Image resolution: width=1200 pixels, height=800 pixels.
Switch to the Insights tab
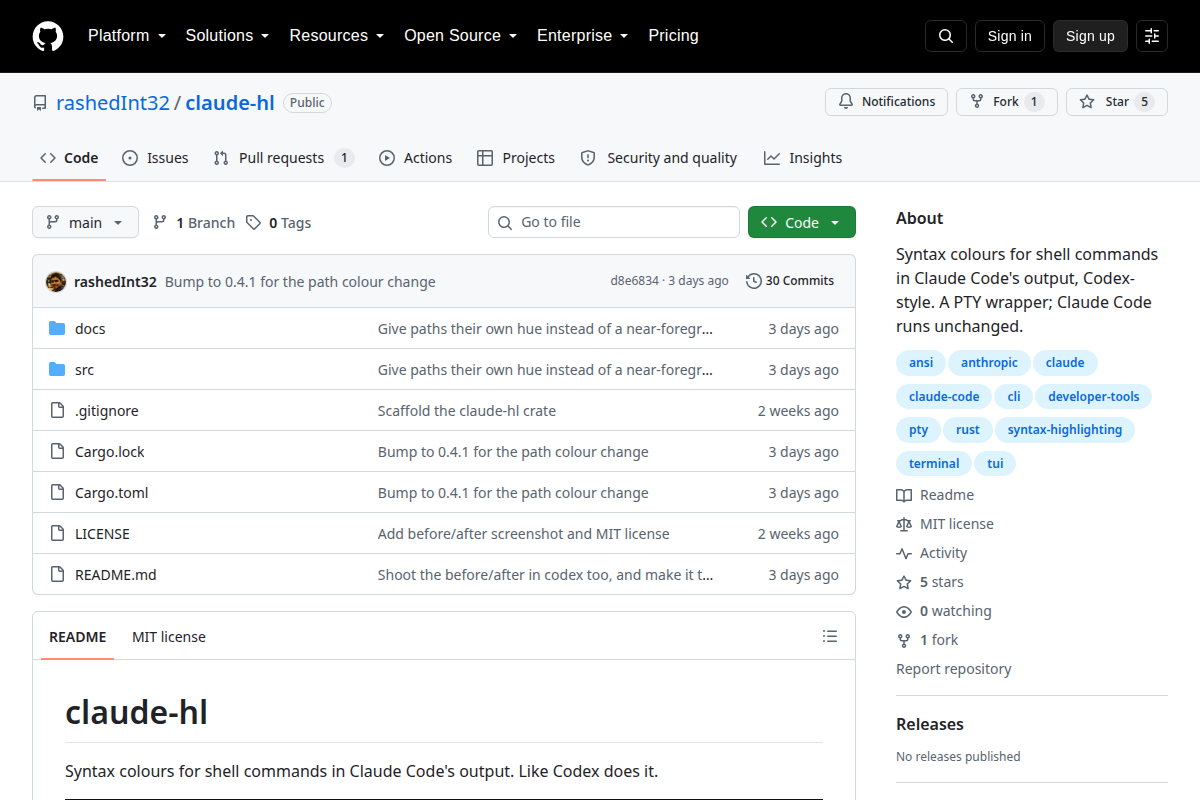point(803,158)
